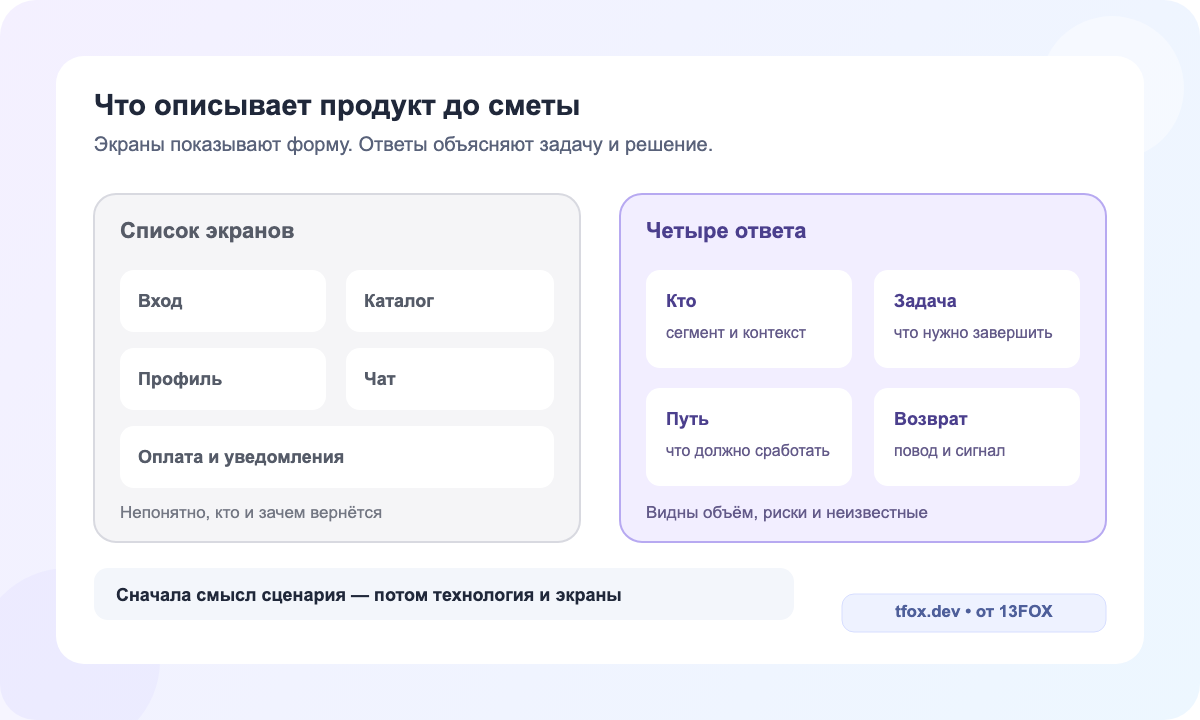Select the "Четыре ответа" panel title
This screenshot has height=720, width=1200.
pyautogui.click(x=726, y=231)
